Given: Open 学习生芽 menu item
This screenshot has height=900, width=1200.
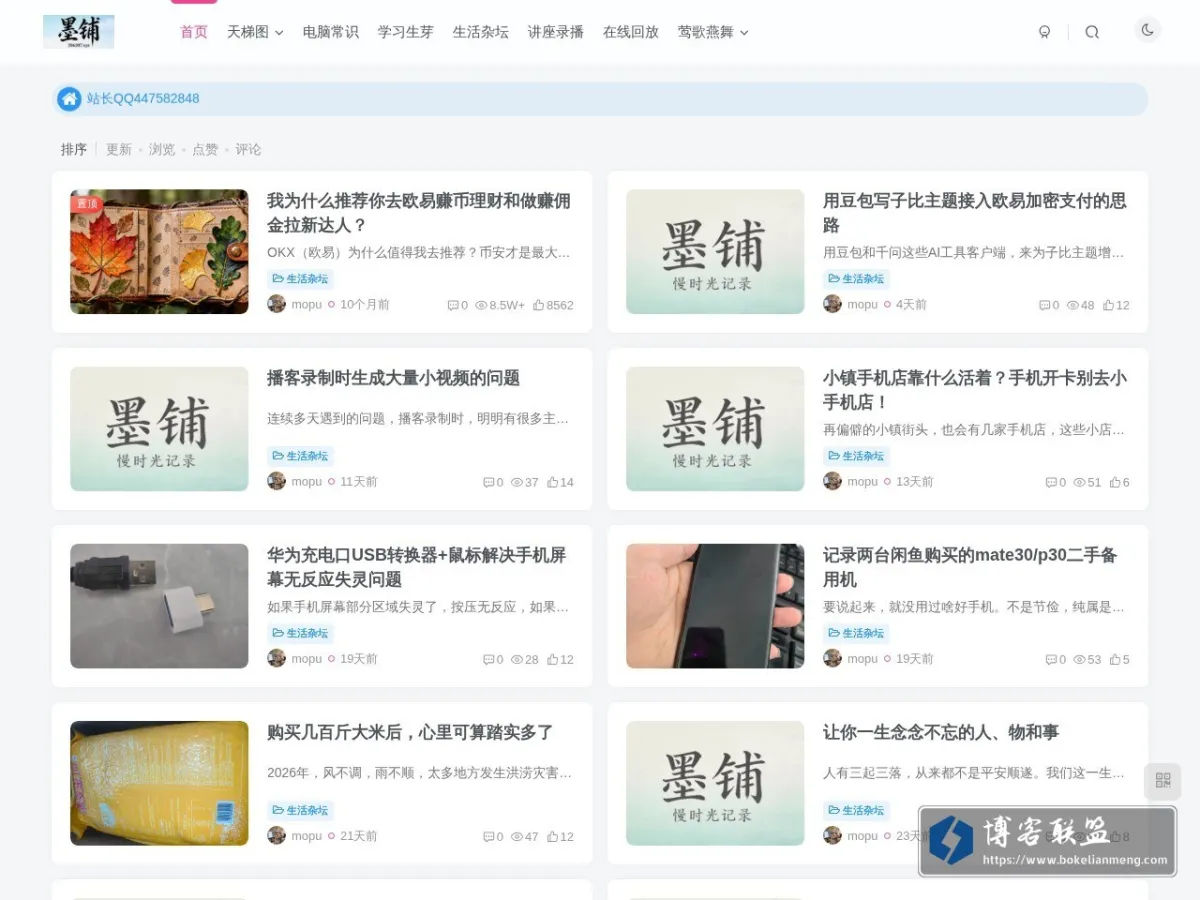Looking at the screenshot, I should 406,32.
